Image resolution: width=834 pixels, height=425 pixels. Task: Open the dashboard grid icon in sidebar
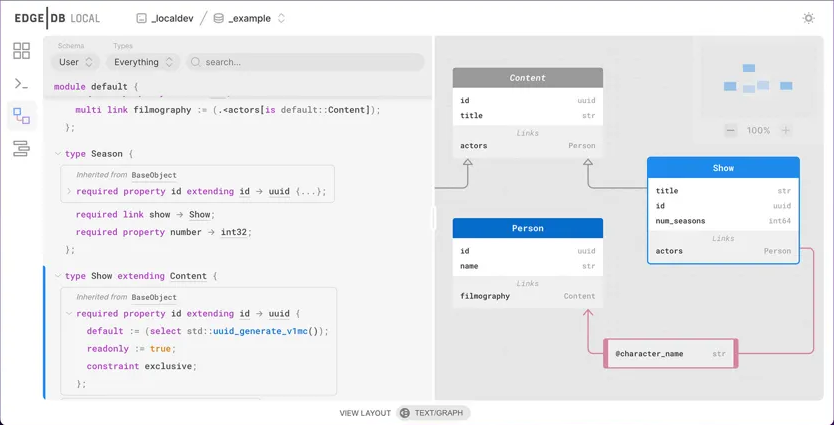pyautogui.click(x=21, y=50)
